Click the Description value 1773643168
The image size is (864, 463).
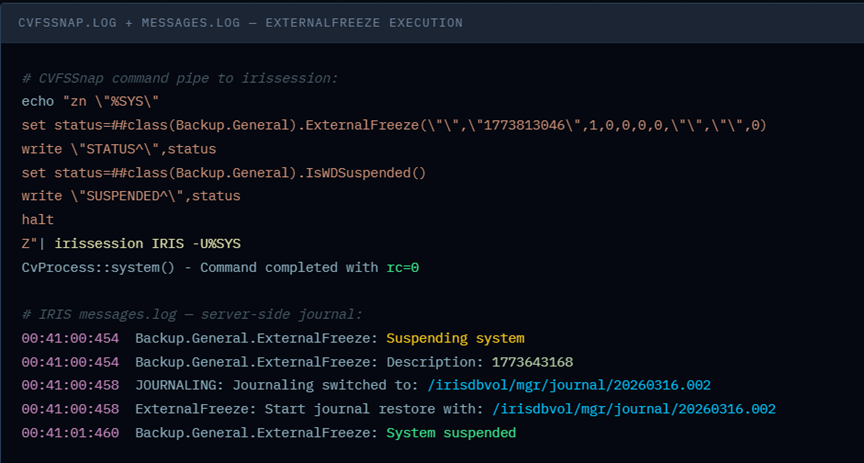tap(532, 362)
